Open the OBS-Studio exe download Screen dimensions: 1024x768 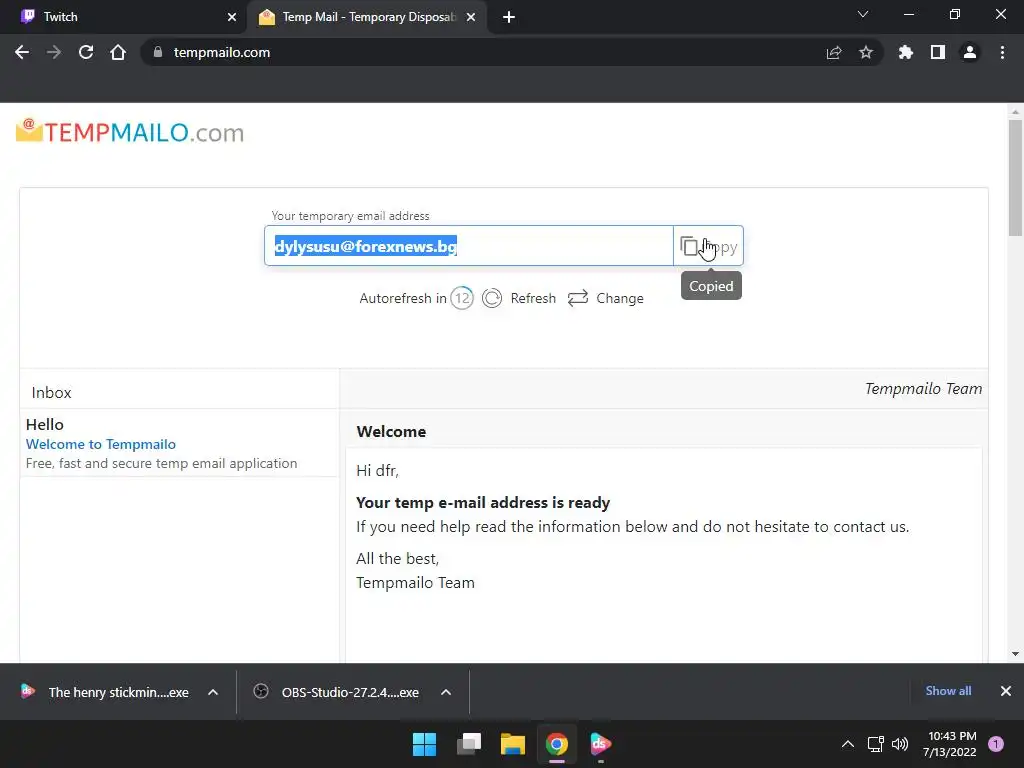pos(336,692)
